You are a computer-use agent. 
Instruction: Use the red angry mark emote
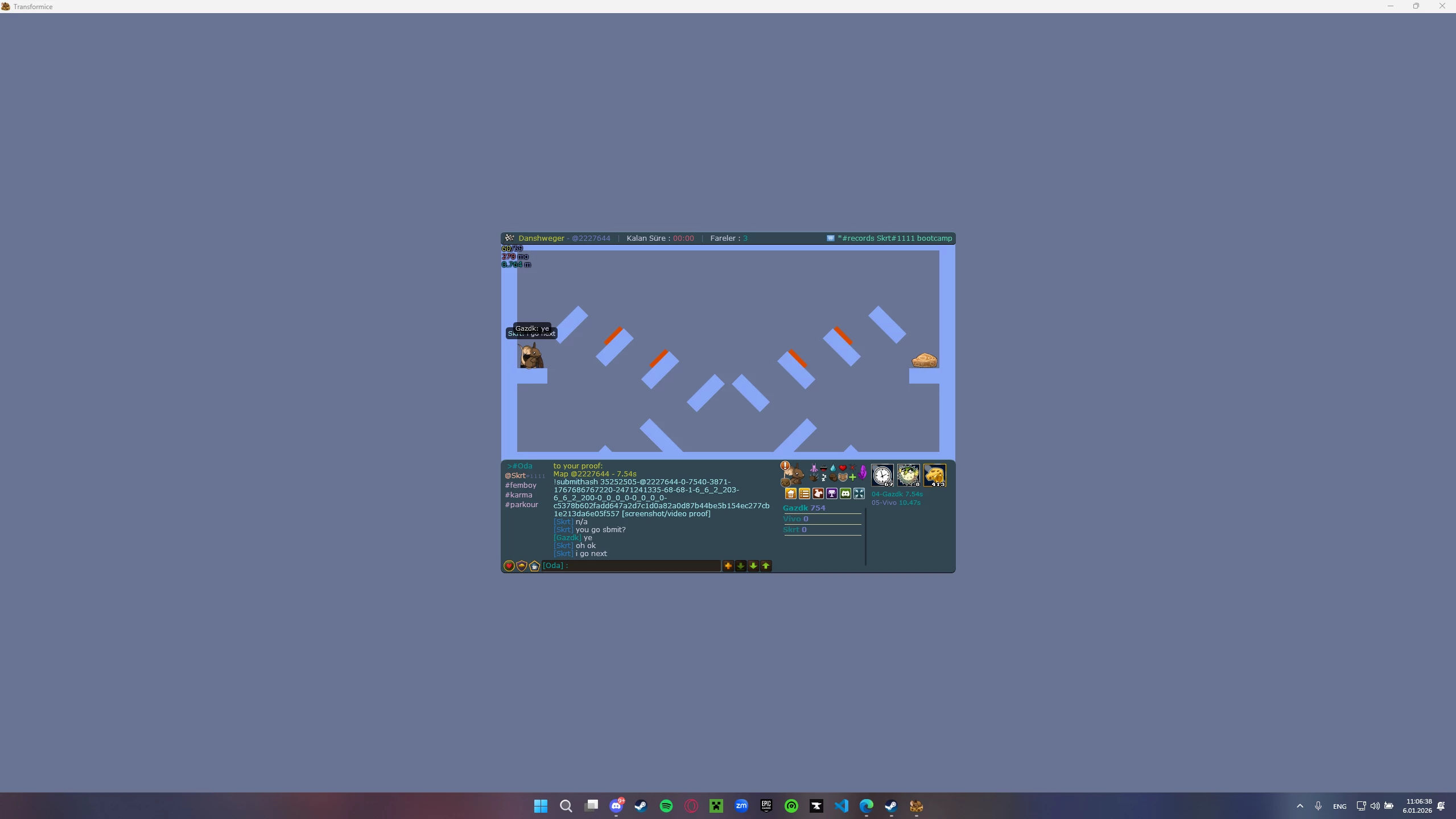pos(852,468)
